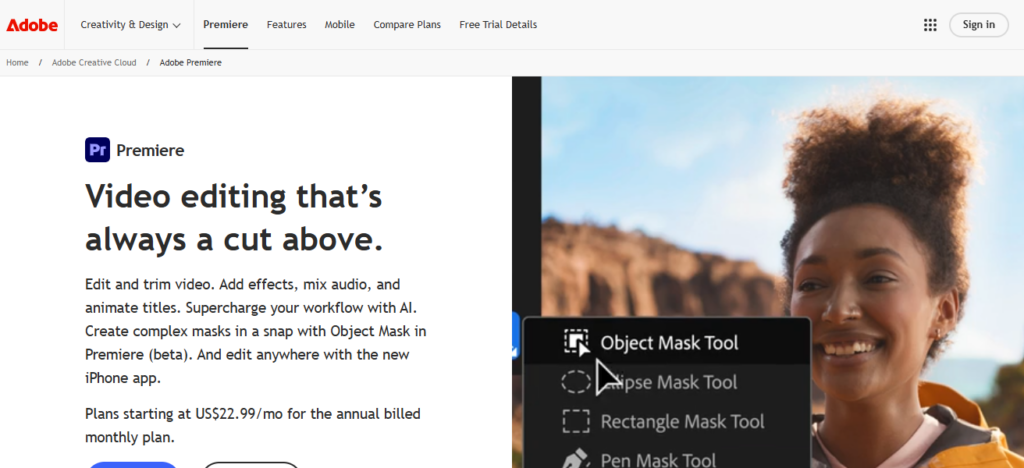Open the Features tab
Screen dimensions: 1024x468
pos(286,25)
